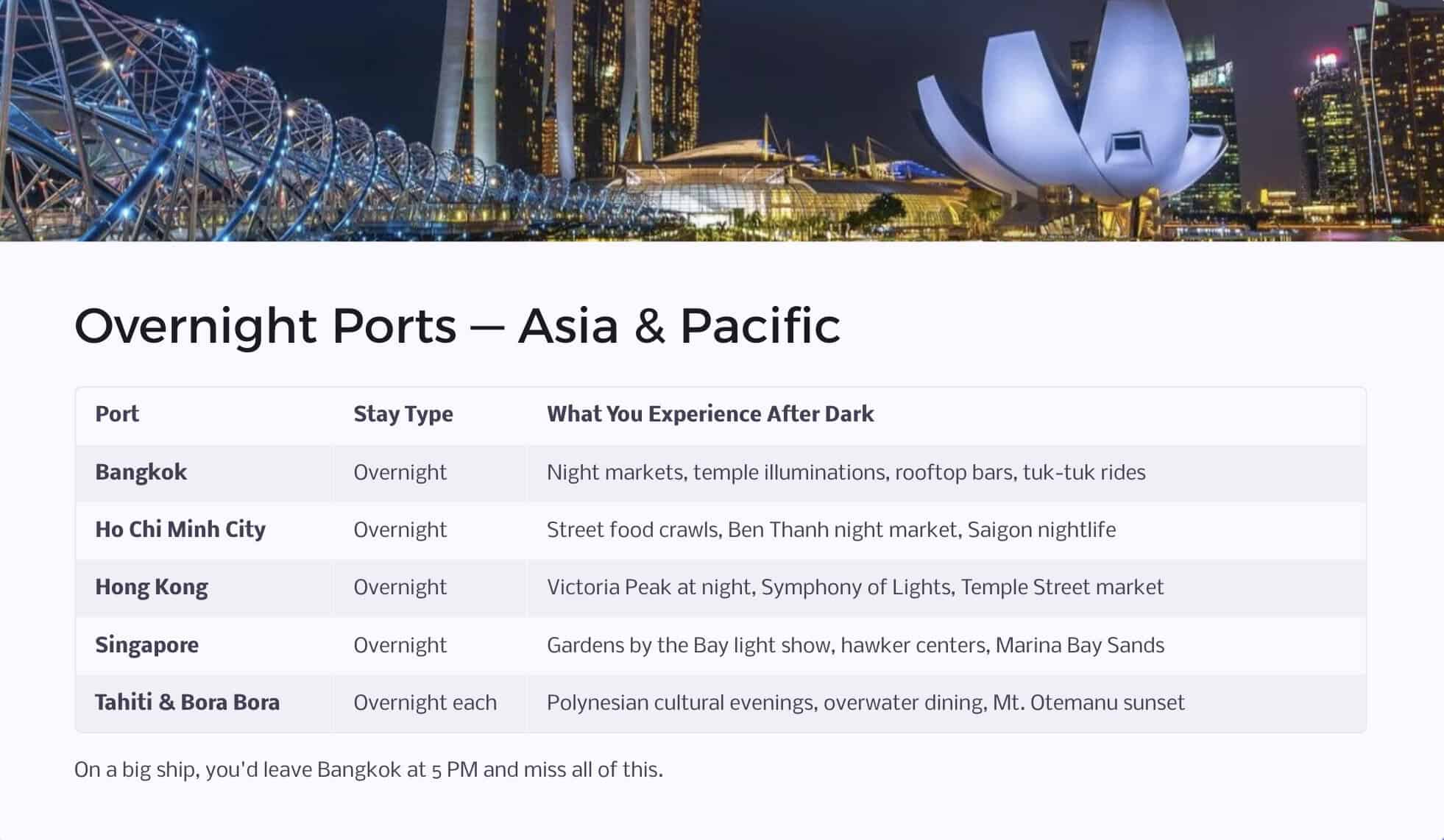Click the Polynesian cultural evenings description

click(x=865, y=702)
